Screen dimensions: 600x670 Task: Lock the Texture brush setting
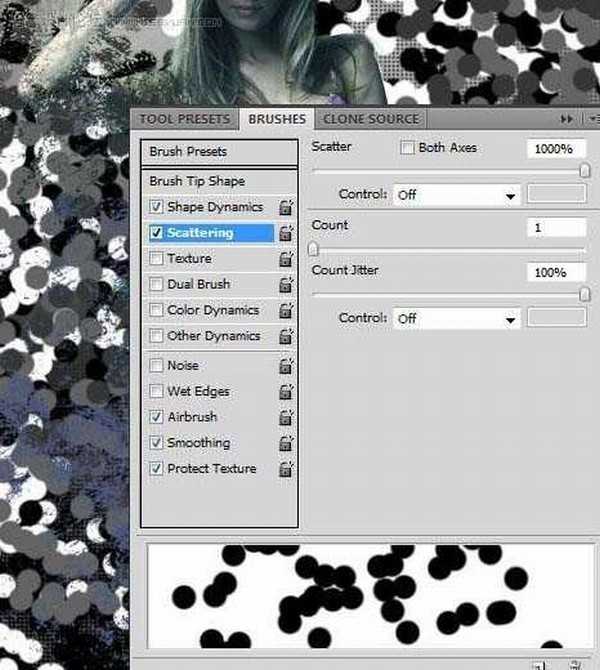coord(286,260)
